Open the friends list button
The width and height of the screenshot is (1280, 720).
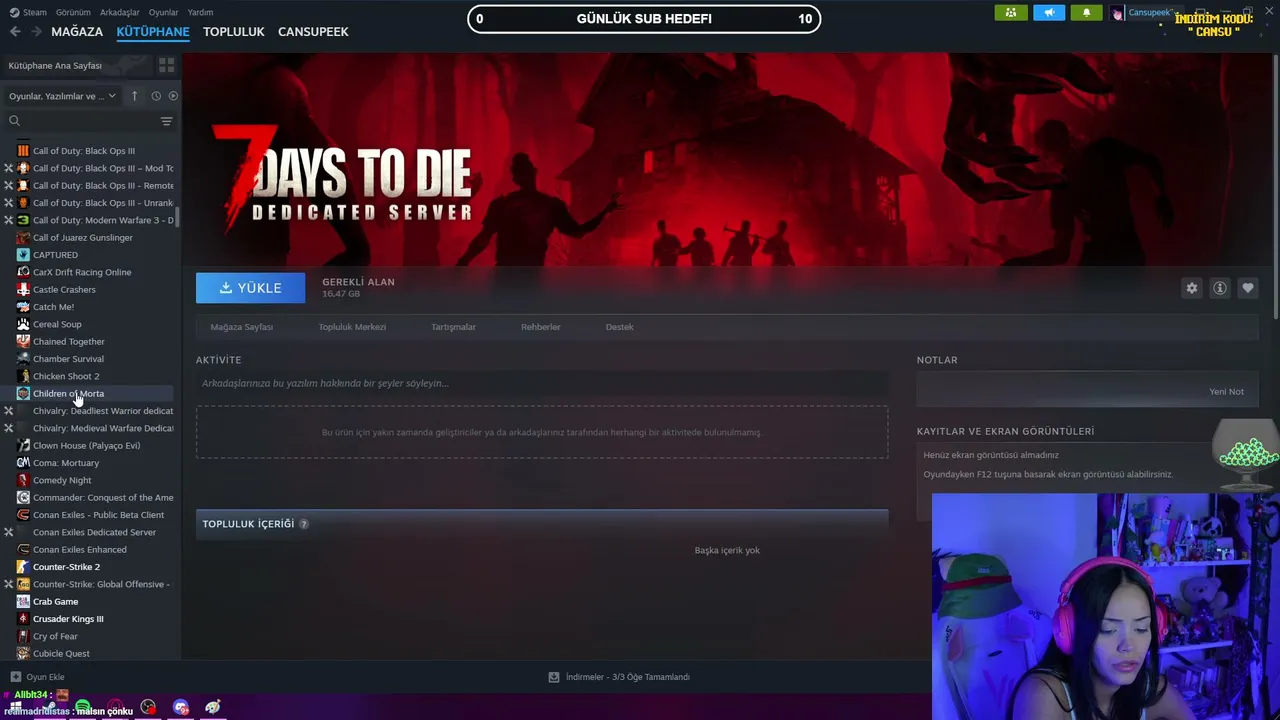[x=1011, y=13]
